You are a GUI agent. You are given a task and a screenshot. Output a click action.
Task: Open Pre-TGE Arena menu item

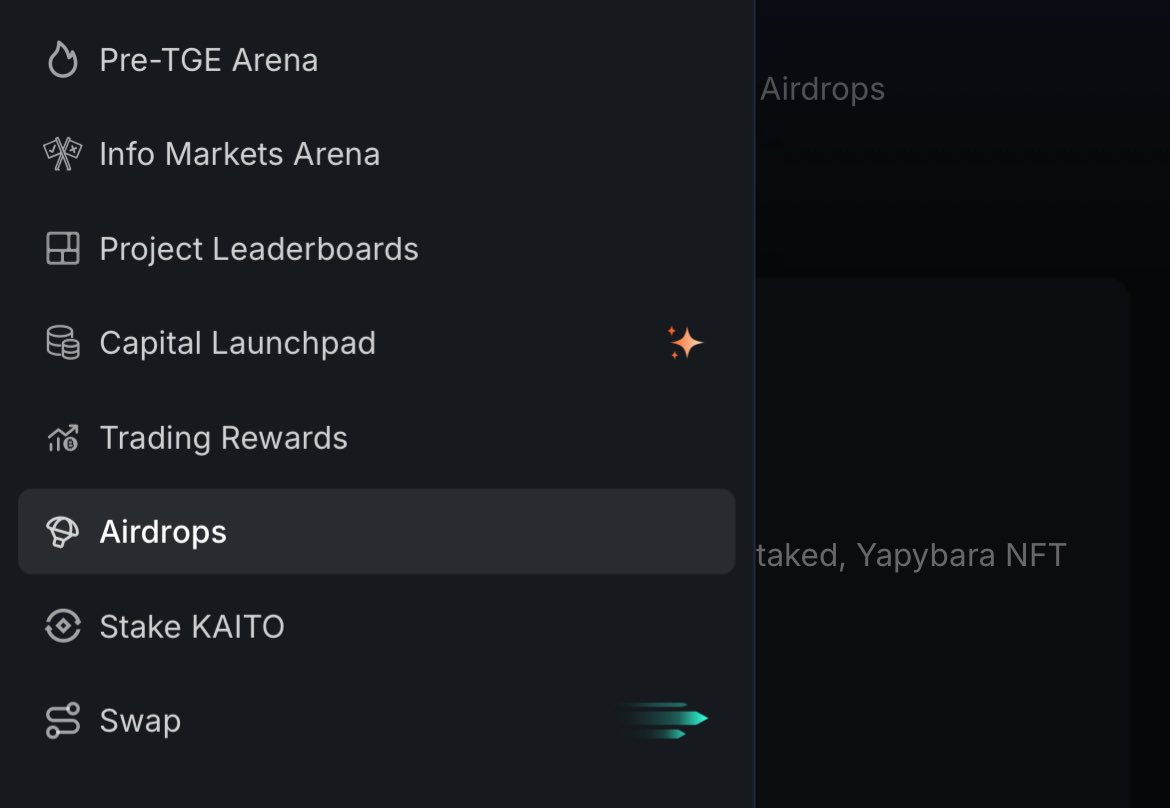click(x=208, y=61)
